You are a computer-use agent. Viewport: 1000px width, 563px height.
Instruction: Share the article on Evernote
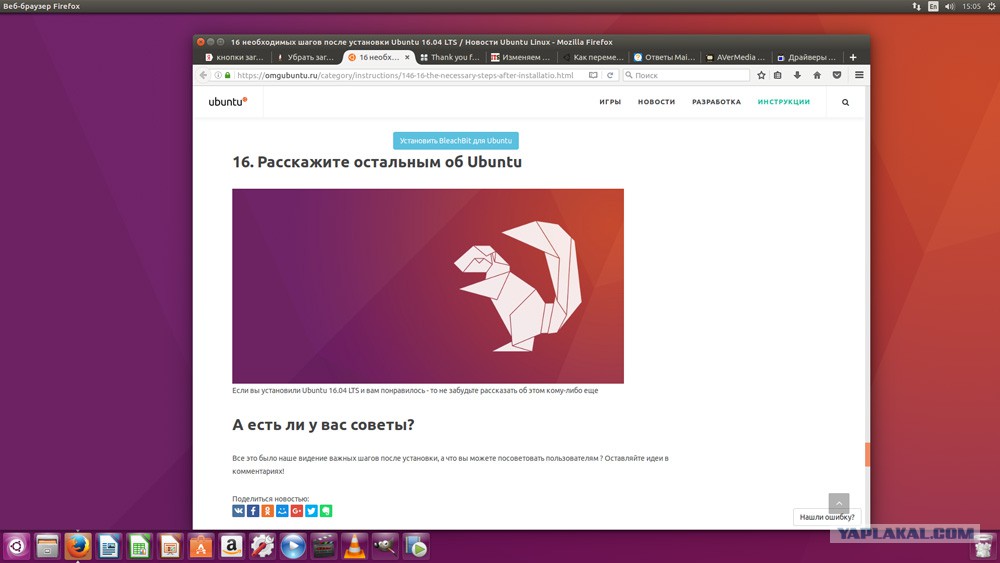click(x=326, y=511)
